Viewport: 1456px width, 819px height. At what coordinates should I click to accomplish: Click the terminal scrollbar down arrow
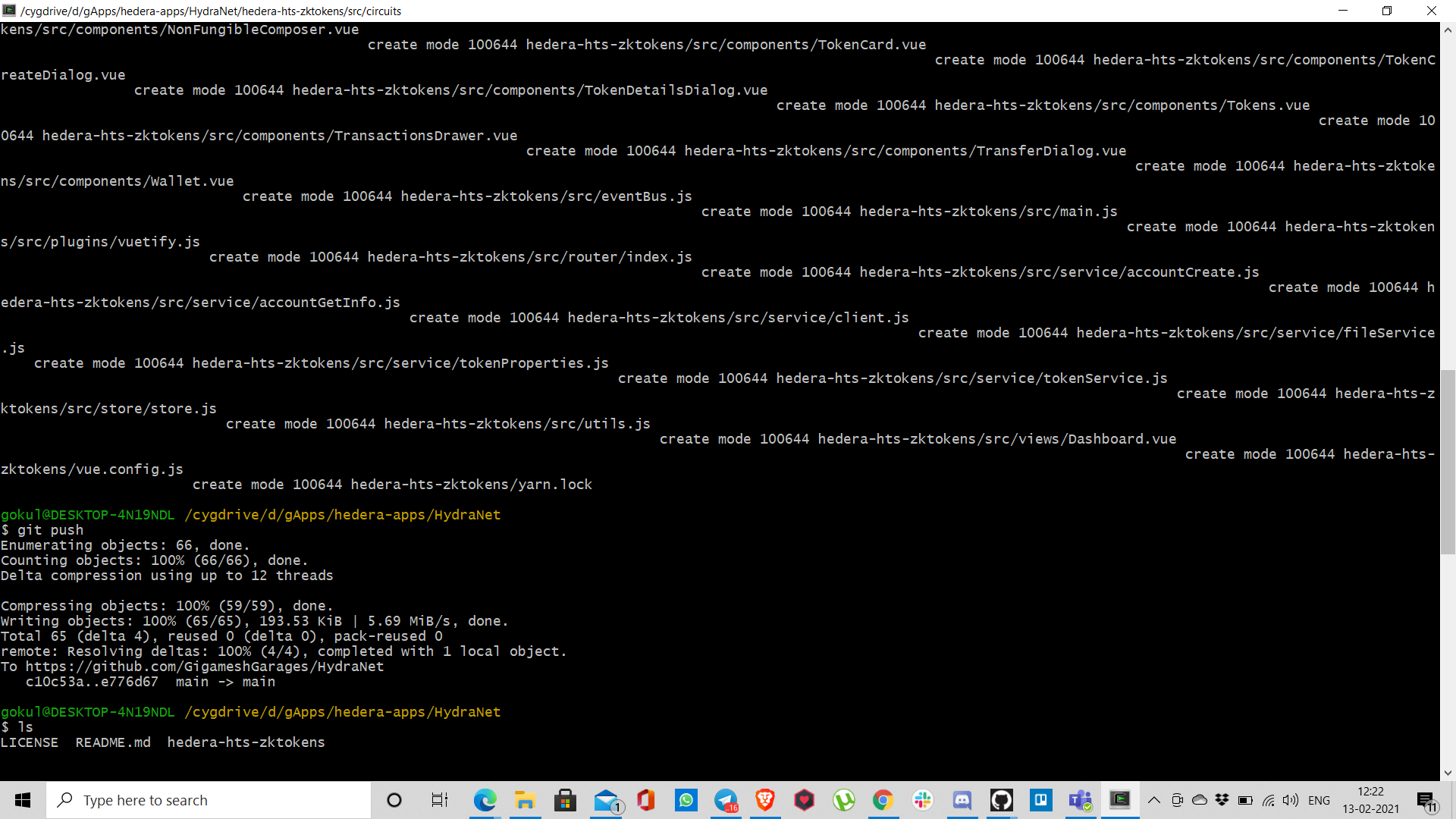1448,773
